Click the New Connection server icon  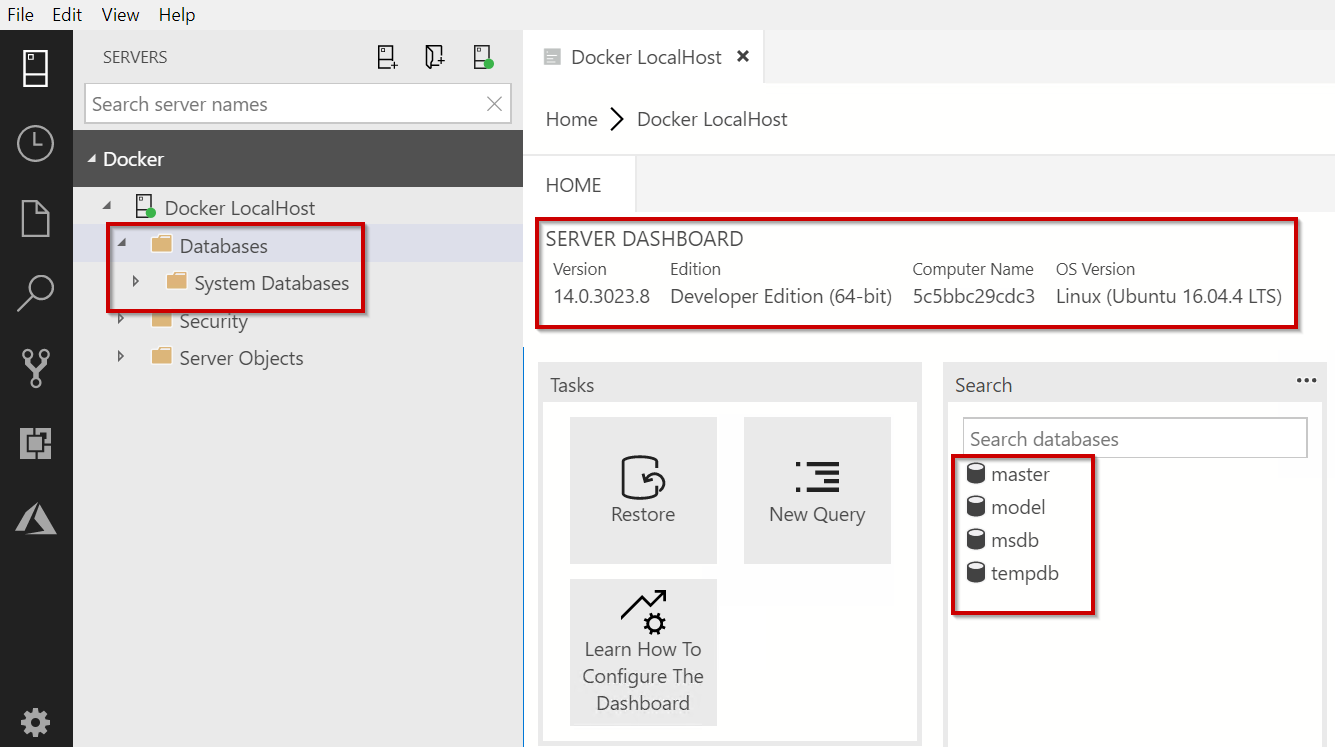pos(387,58)
